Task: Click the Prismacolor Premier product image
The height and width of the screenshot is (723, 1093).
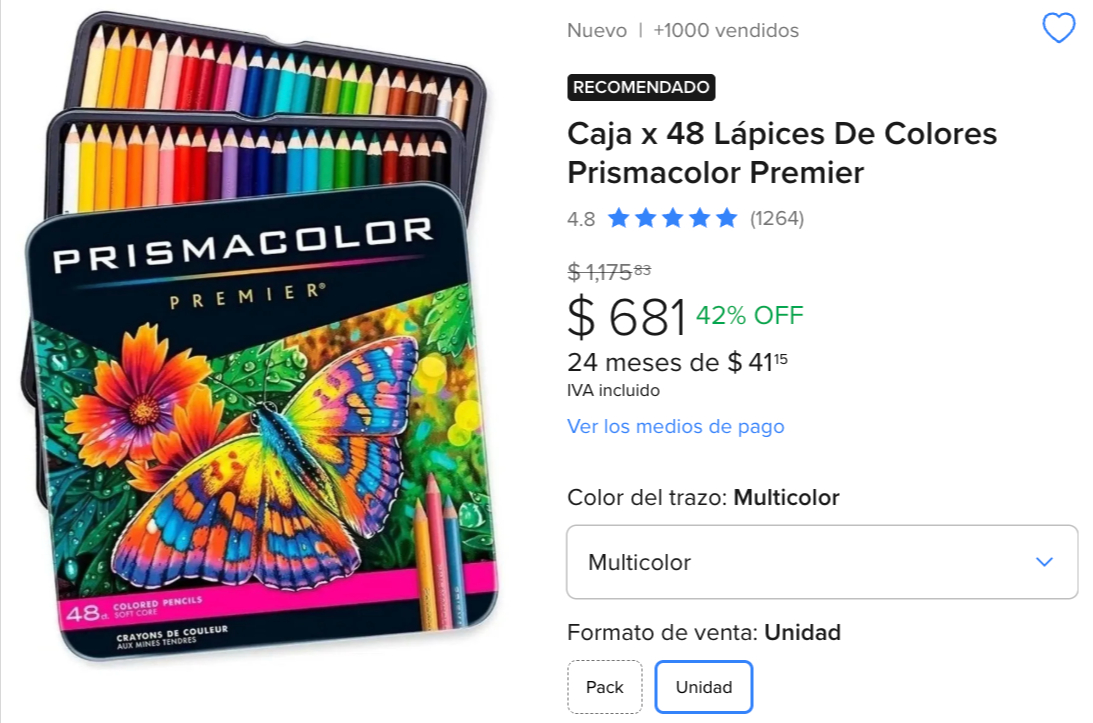Action: pos(259,337)
